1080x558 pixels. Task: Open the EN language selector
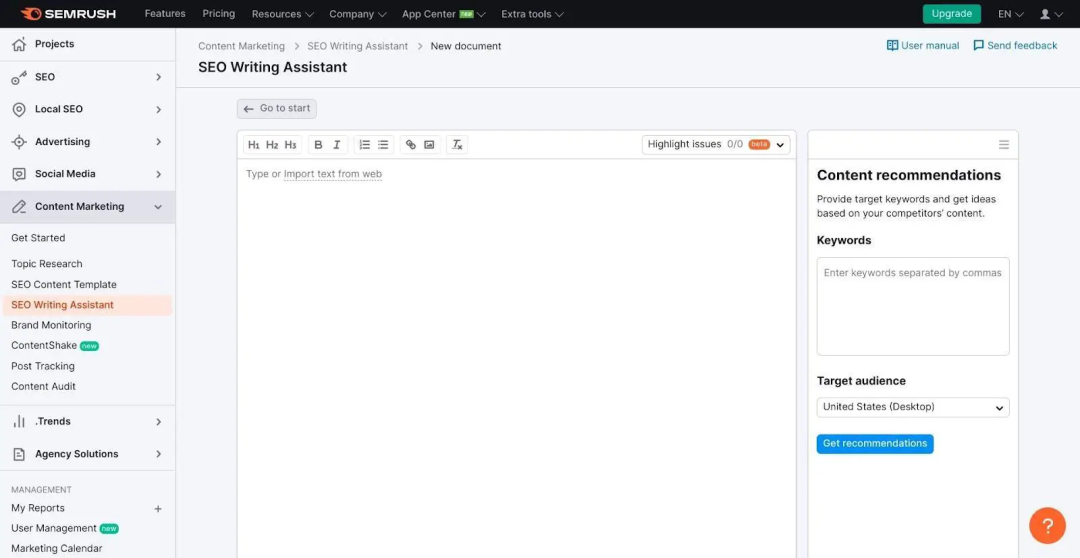(1010, 14)
